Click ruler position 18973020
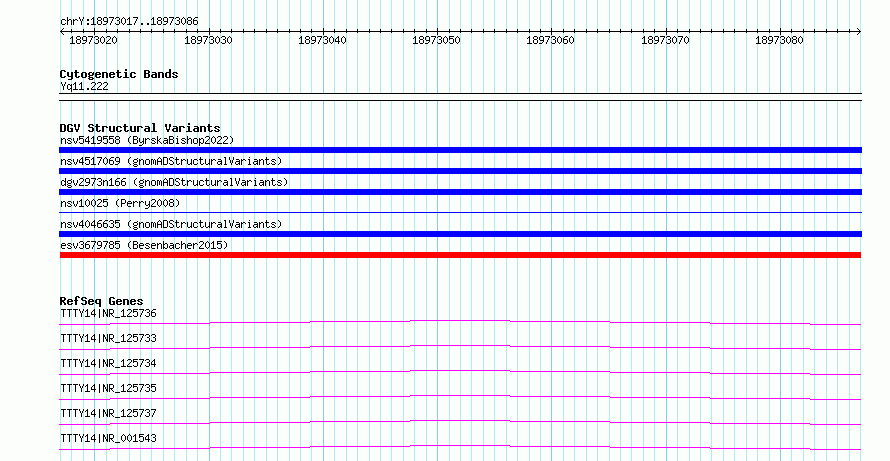 pos(93,40)
